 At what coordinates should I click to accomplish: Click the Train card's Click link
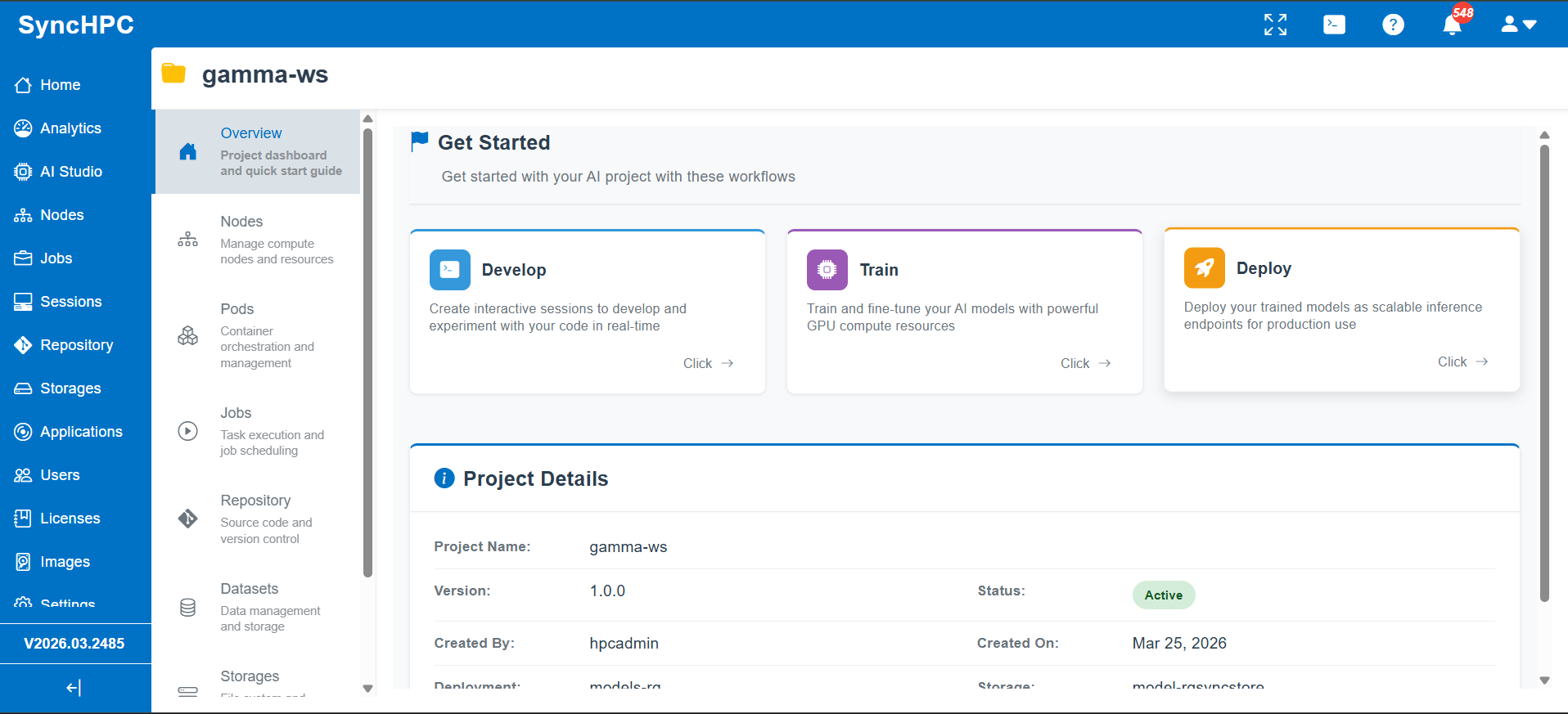point(1085,363)
